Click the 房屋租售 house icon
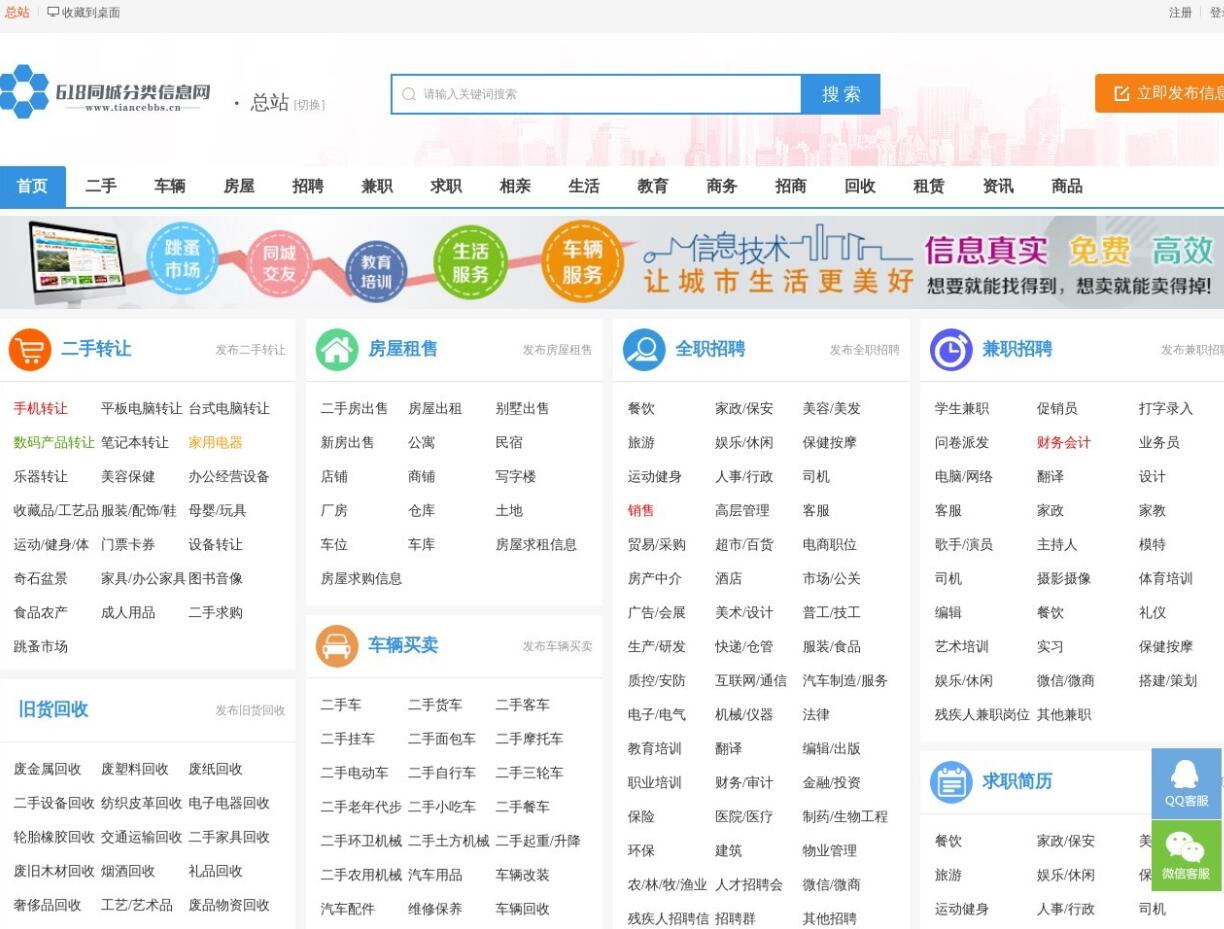 pos(338,348)
